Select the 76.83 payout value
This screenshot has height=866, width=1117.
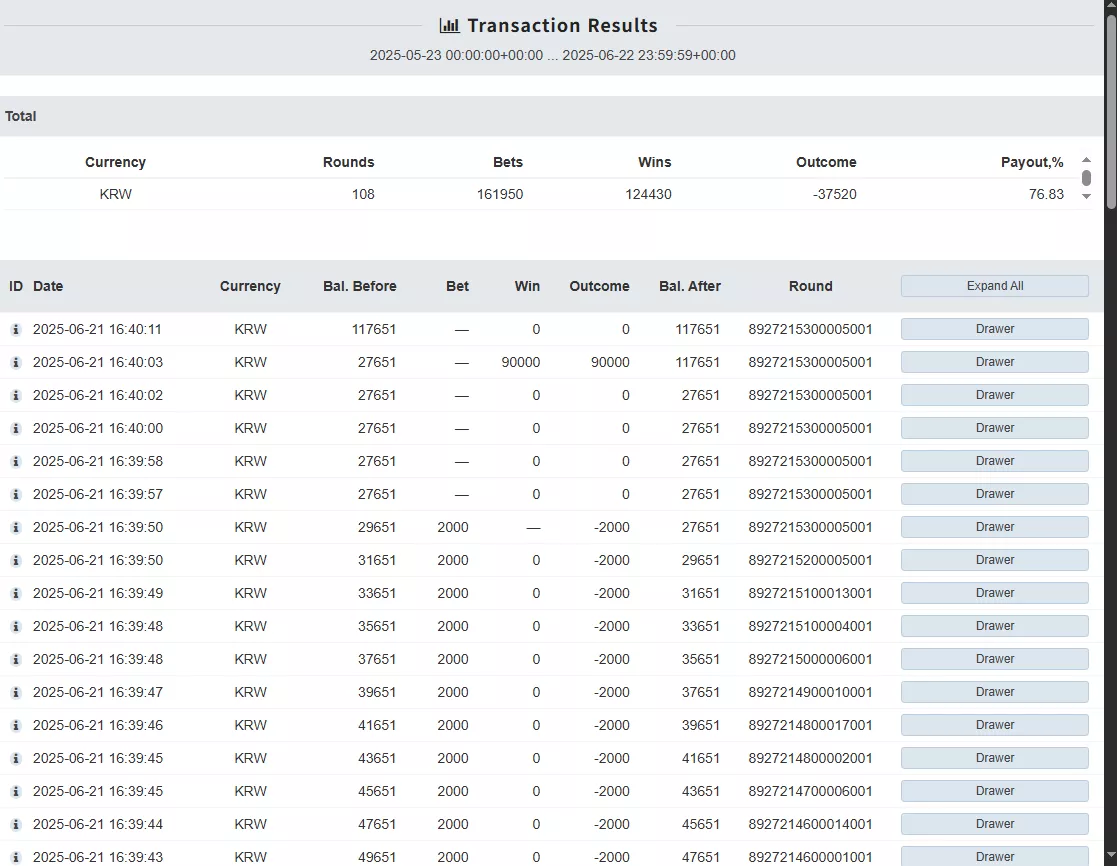(1046, 194)
